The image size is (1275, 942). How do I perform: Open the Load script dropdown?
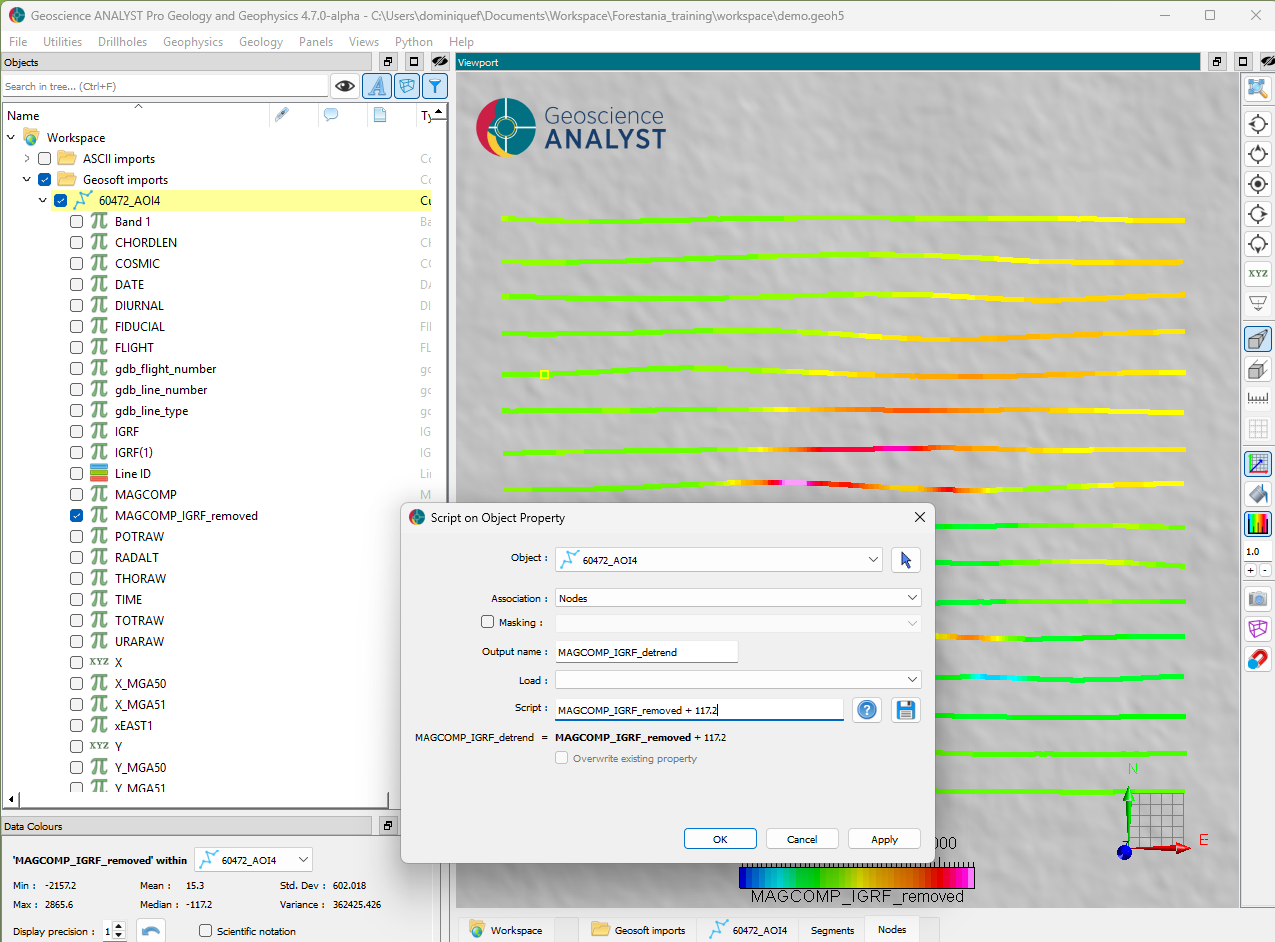[x=738, y=680]
